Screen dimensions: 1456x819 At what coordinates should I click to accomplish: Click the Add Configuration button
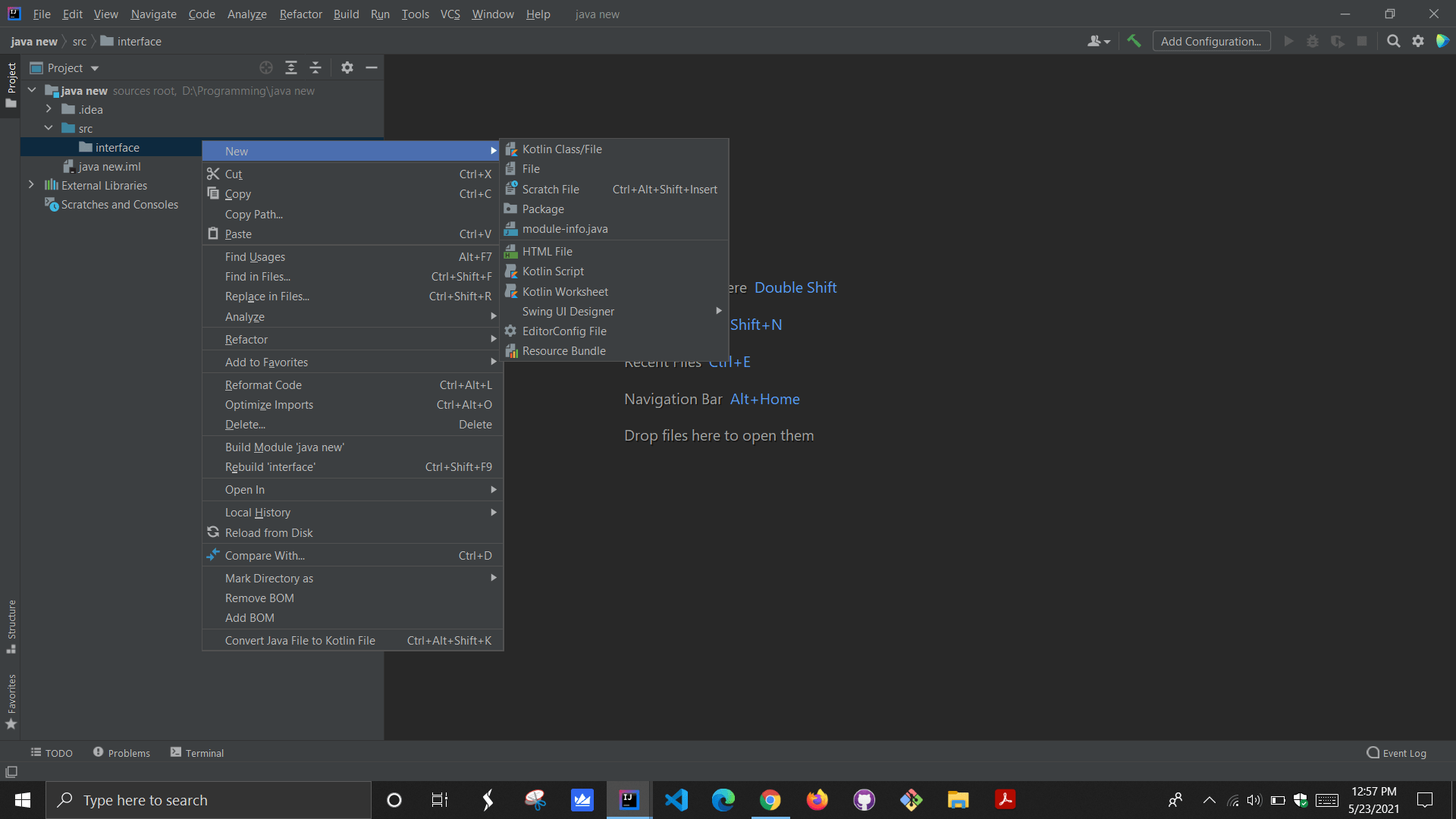click(1212, 41)
